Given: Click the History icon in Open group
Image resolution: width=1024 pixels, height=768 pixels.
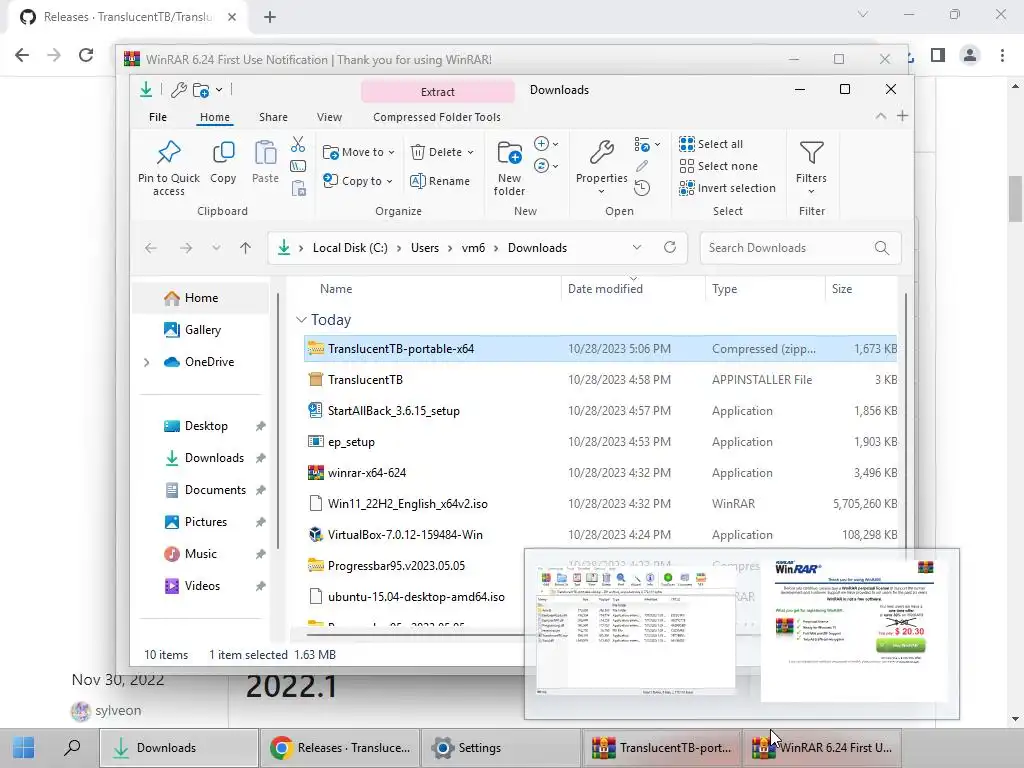Looking at the screenshot, I should (x=642, y=188).
